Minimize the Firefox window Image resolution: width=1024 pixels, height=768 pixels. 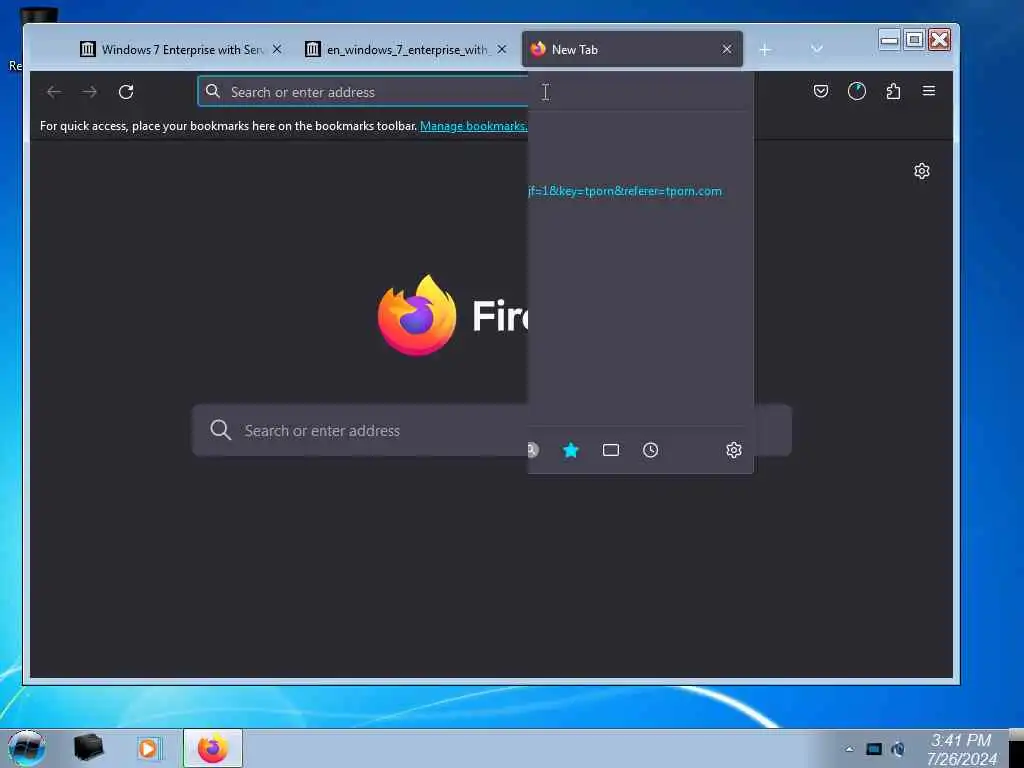point(889,40)
